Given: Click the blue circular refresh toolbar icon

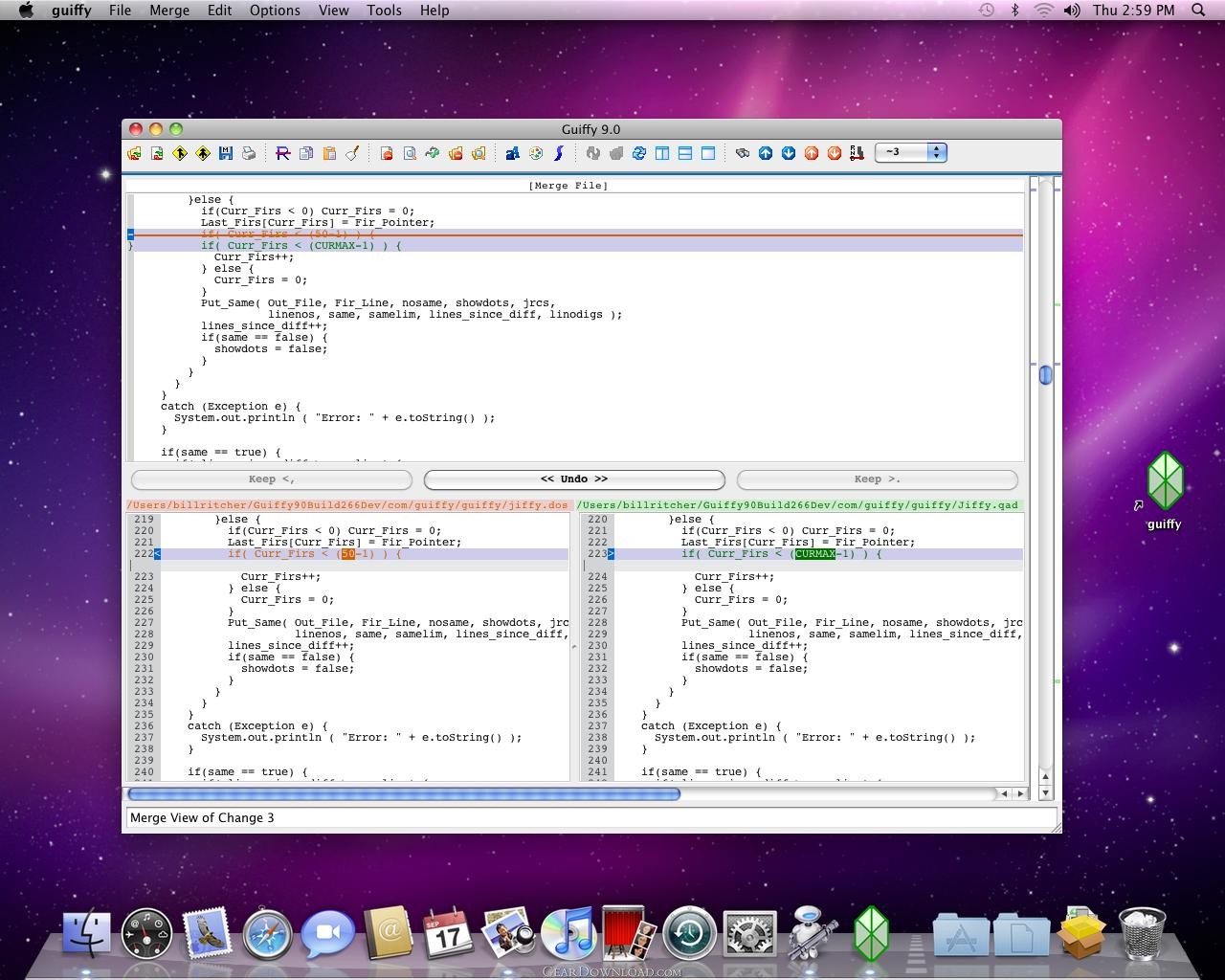Looking at the screenshot, I should click(x=639, y=153).
